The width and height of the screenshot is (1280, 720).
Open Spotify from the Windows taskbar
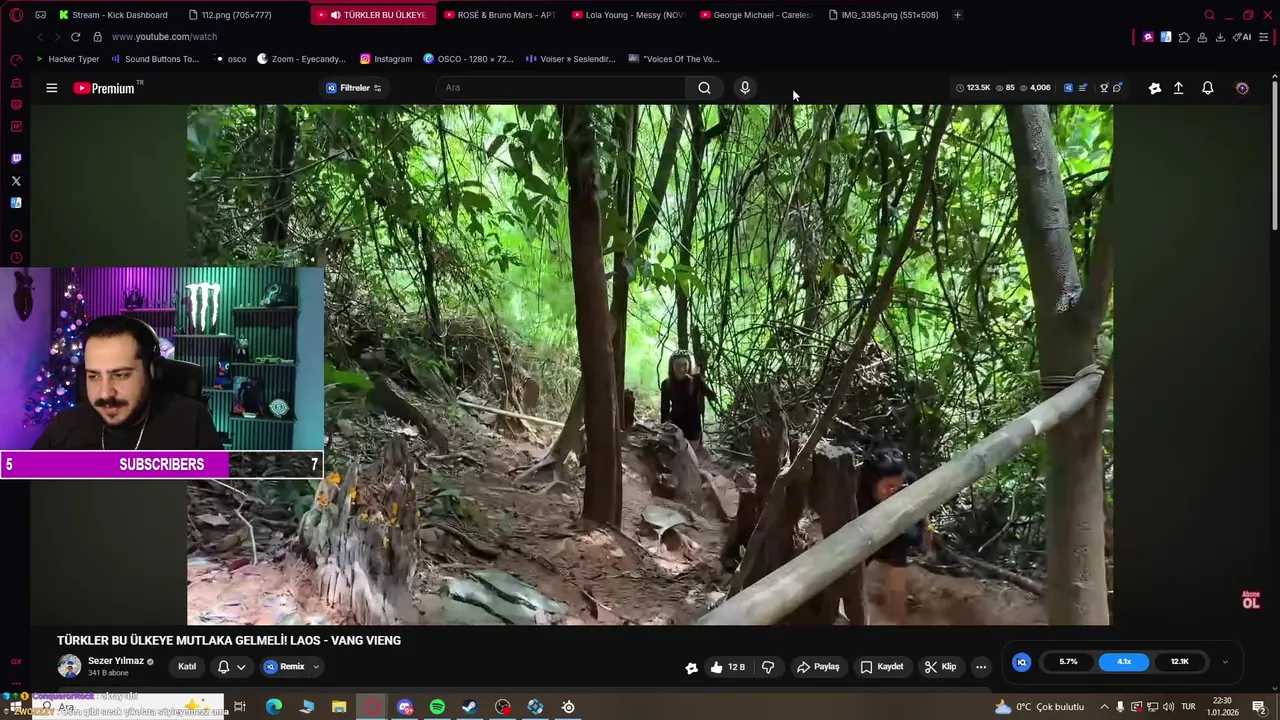(x=437, y=707)
